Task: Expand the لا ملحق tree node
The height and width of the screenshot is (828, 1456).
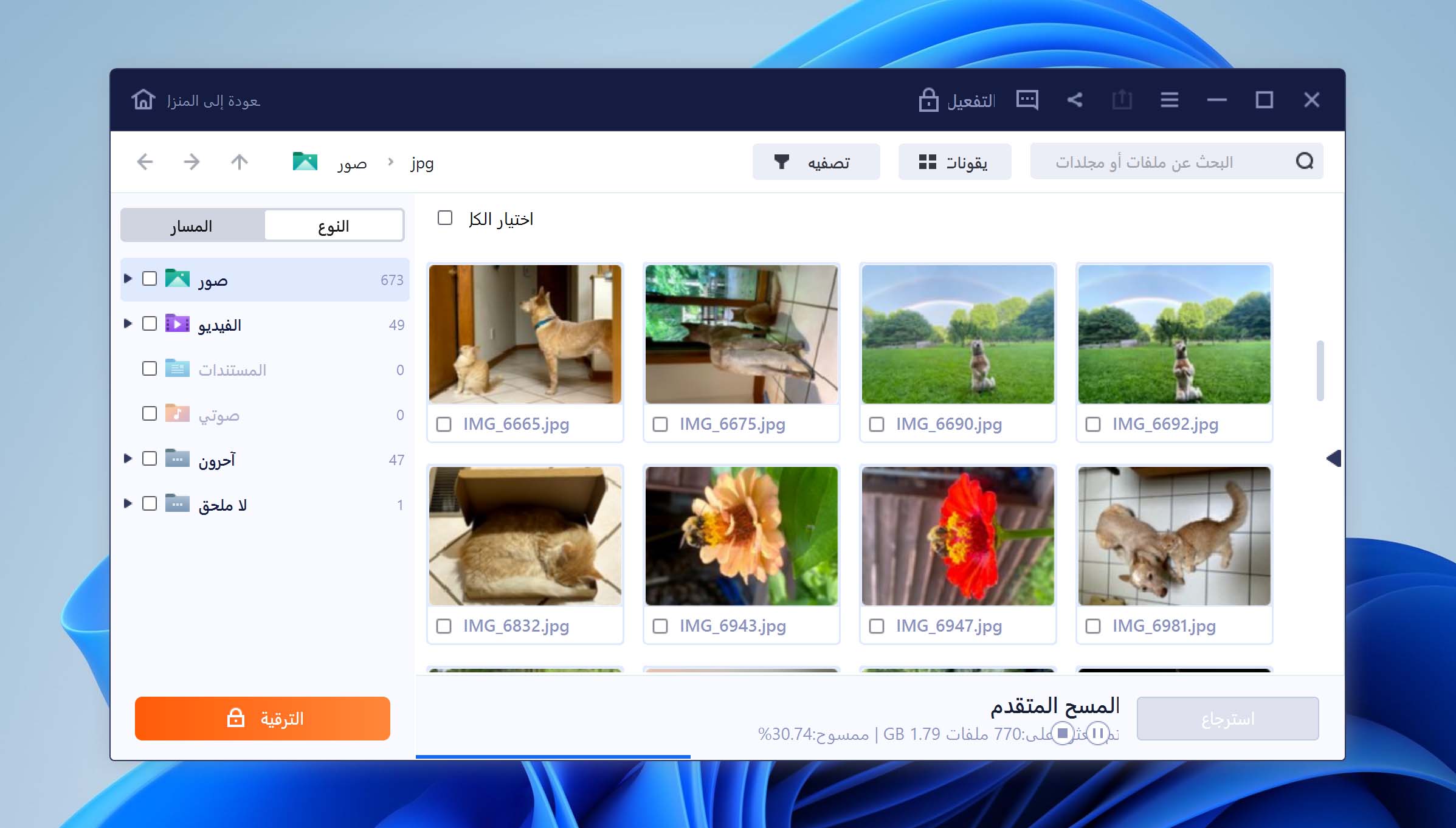Action: point(128,503)
